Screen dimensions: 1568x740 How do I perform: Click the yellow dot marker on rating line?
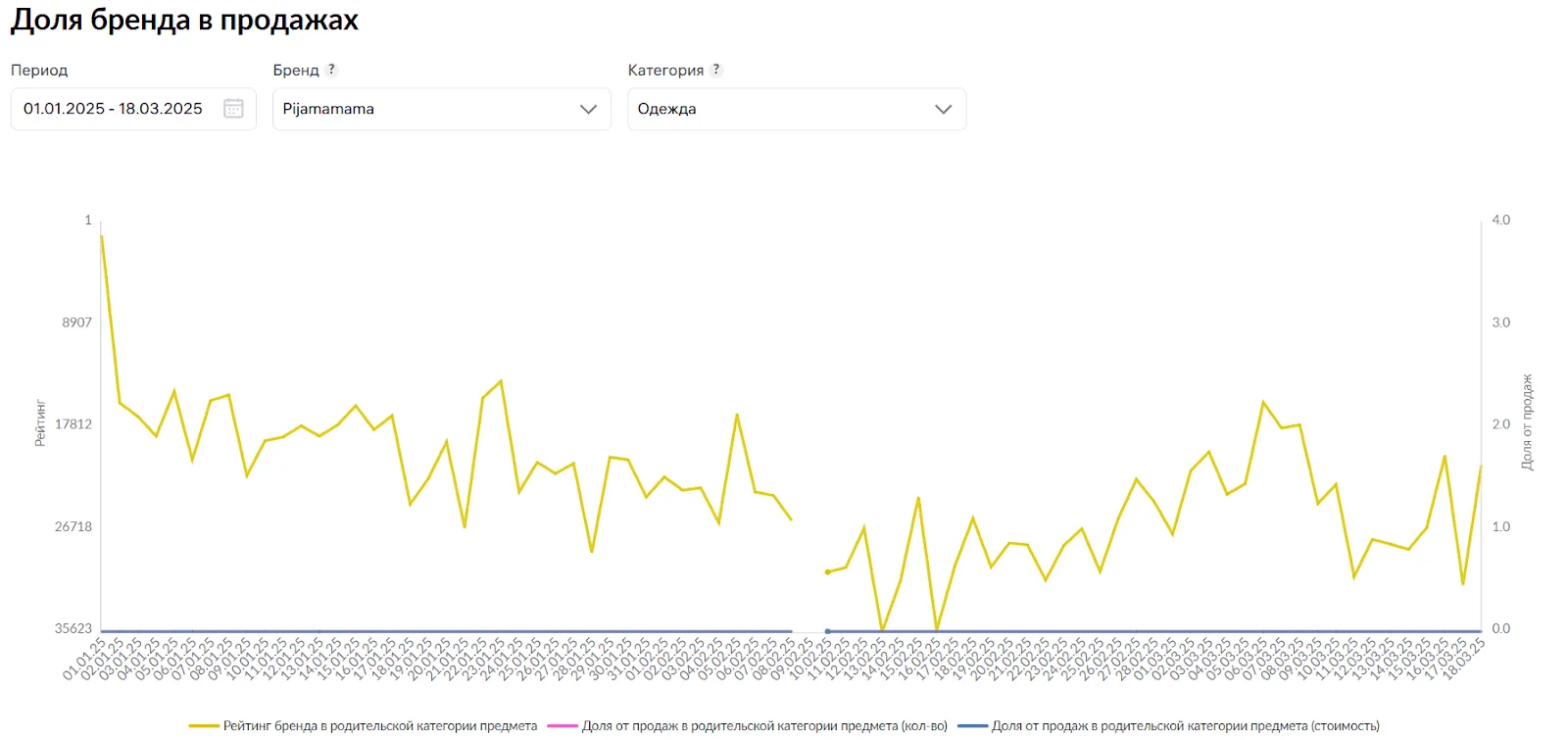coord(828,571)
